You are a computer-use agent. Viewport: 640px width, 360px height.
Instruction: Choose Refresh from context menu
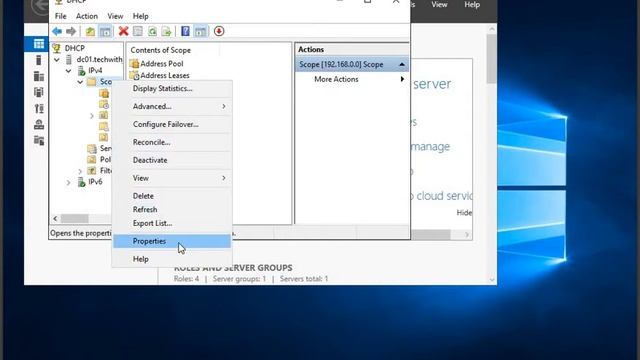point(172,210)
